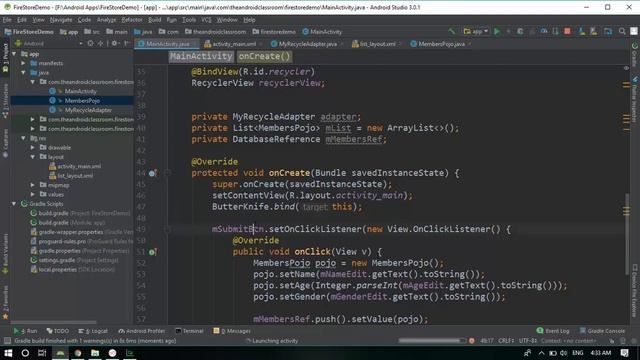The image size is (640, 360).
Task: Open Cortana search circle in taskbar
Action: tap(25, 353)
